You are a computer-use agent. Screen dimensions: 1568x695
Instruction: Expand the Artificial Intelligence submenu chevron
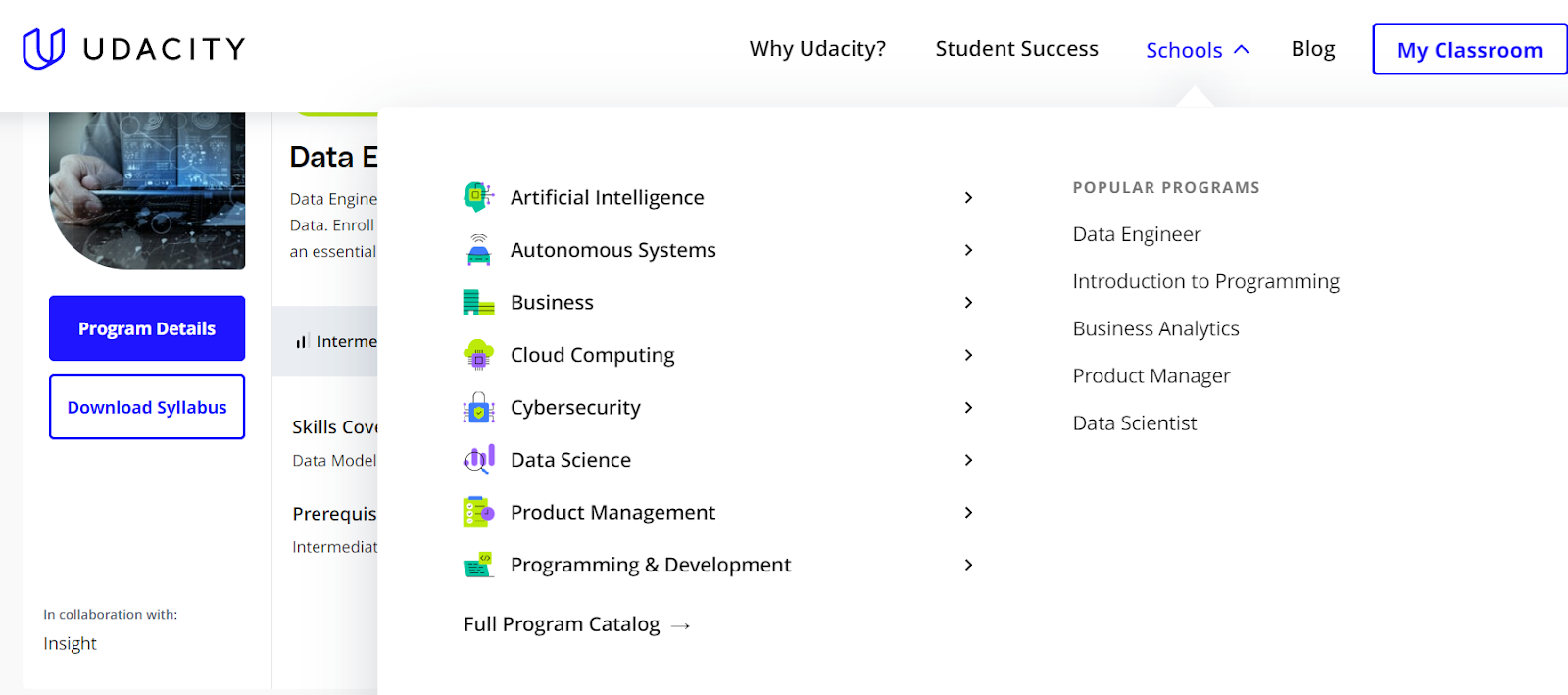click(968, 197)
